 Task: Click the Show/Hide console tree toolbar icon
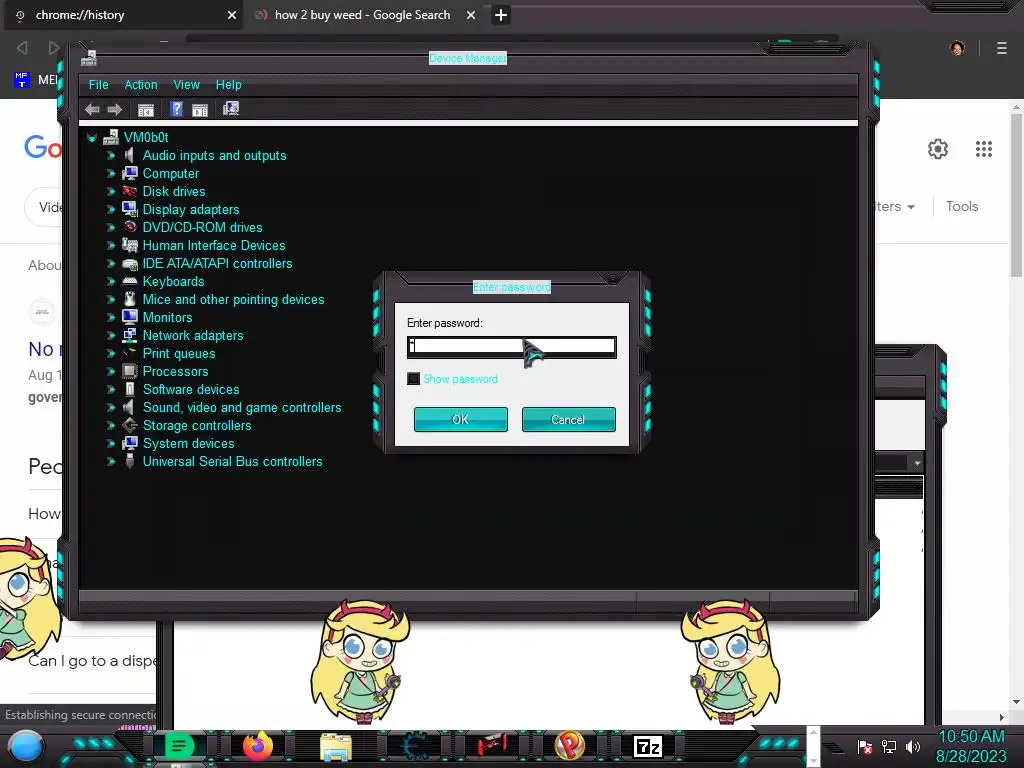(146, 110)
